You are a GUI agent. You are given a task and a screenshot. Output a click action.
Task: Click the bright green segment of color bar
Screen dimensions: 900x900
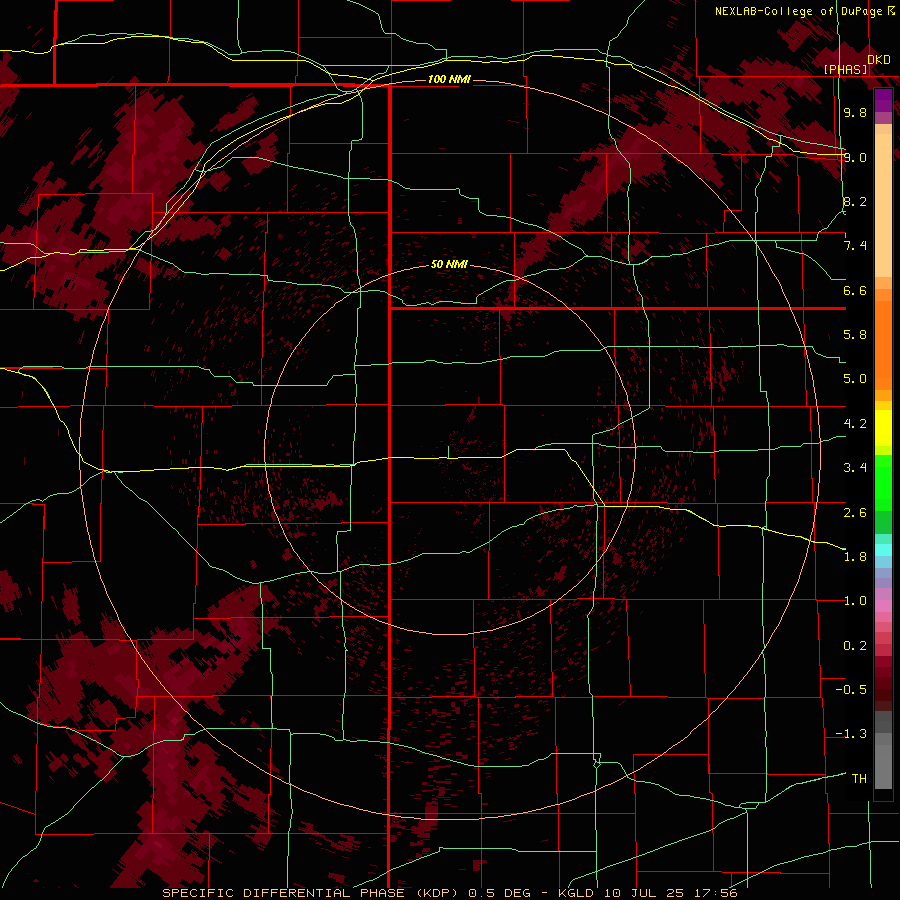coord(883,482)
